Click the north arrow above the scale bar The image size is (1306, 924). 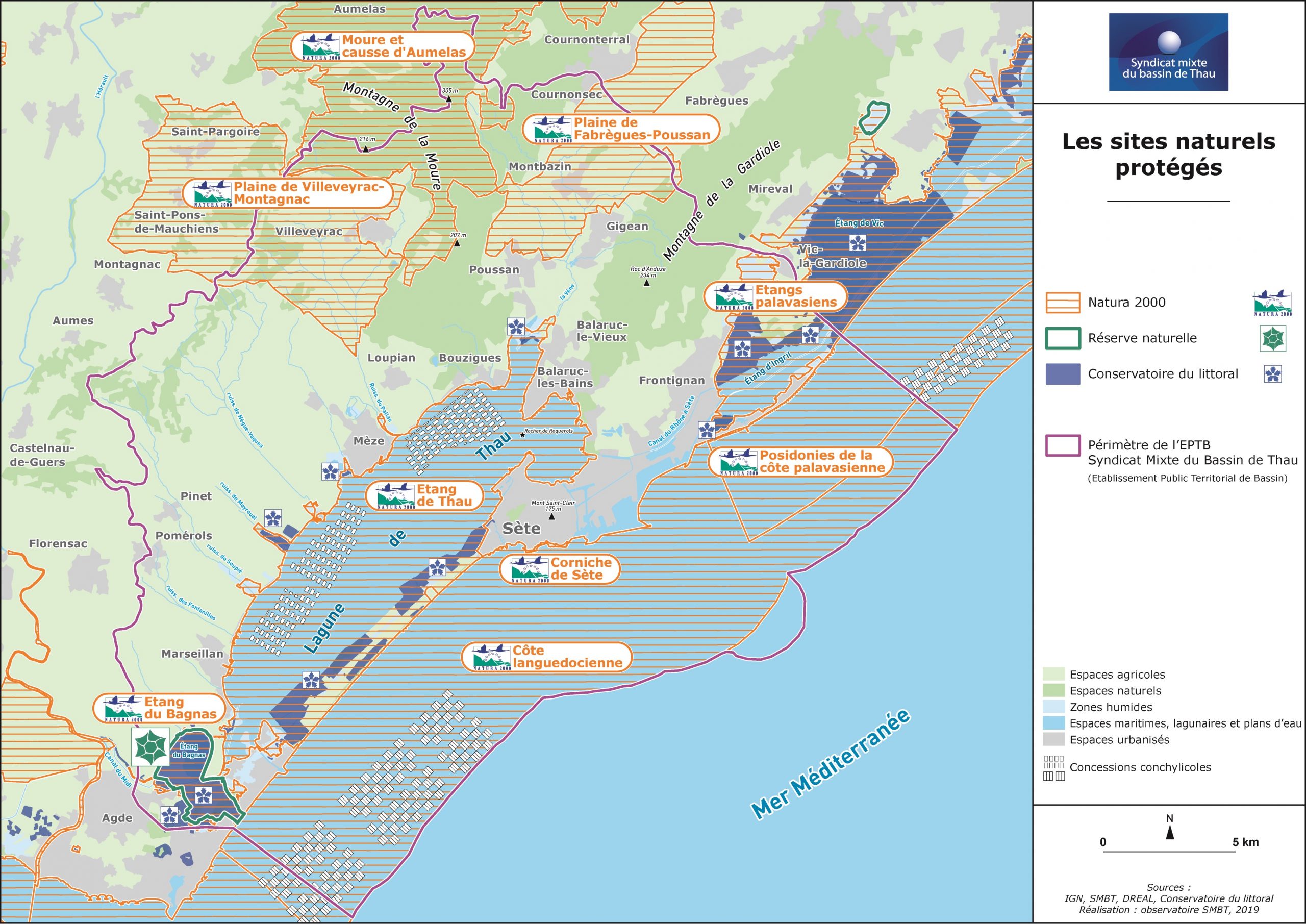tap(1169, 832)
